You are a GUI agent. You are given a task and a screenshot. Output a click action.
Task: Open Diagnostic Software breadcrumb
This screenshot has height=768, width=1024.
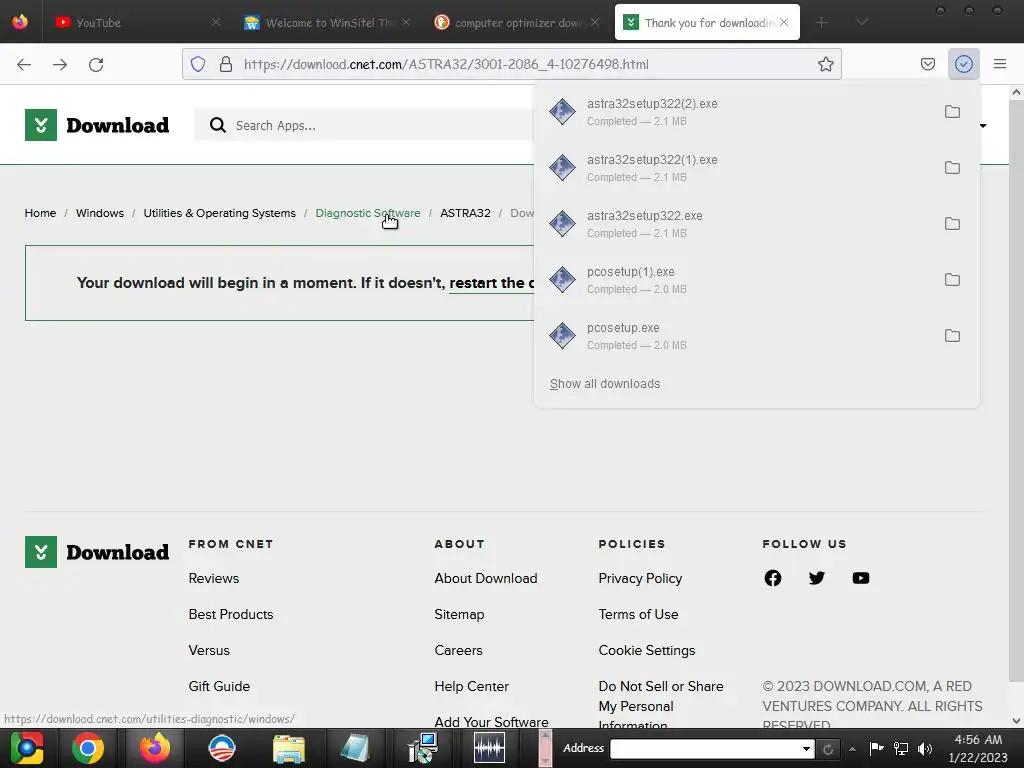click(368, 213)
